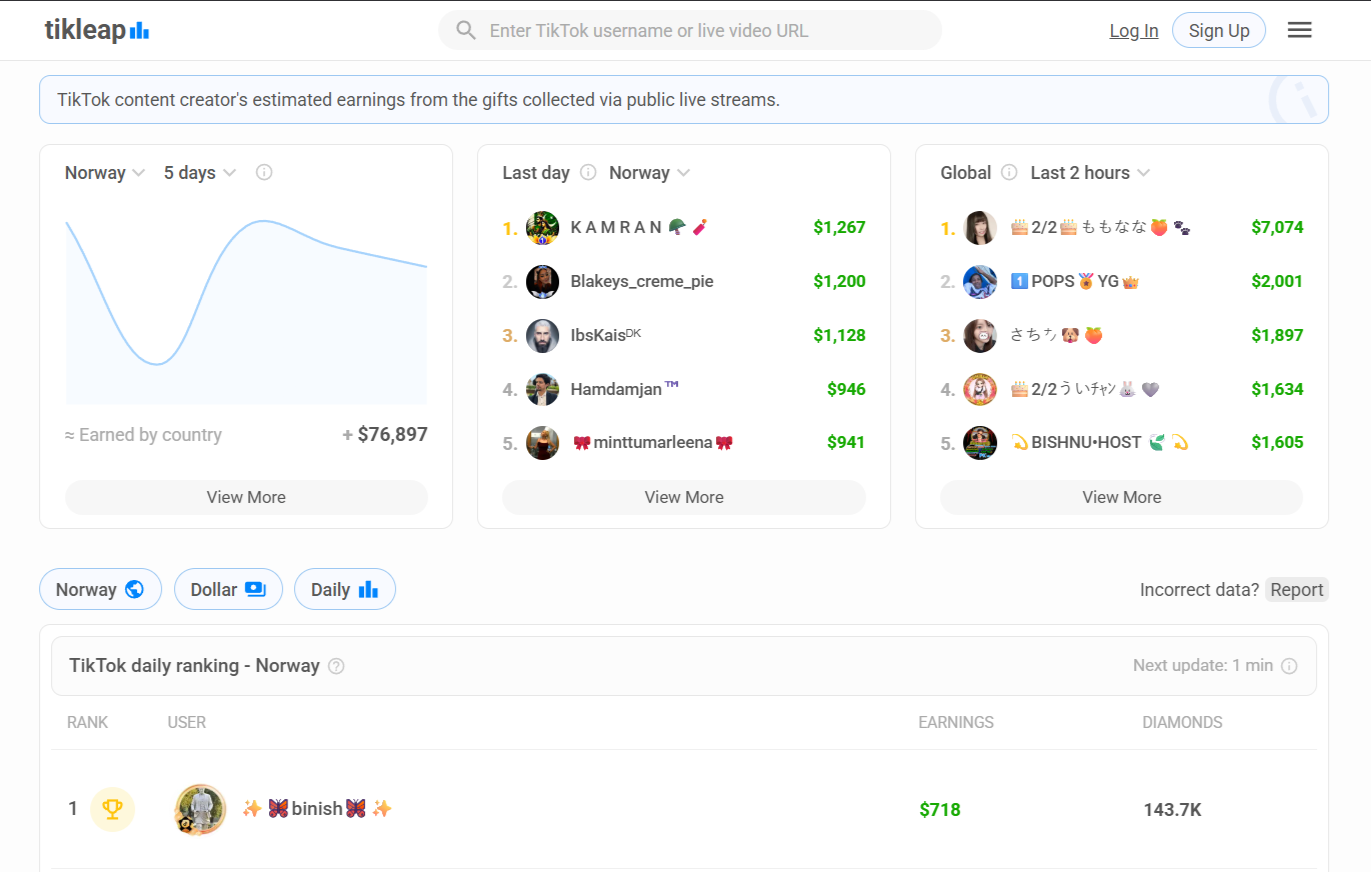Click the gold trophy icon for rank 1

click(112, 809)
